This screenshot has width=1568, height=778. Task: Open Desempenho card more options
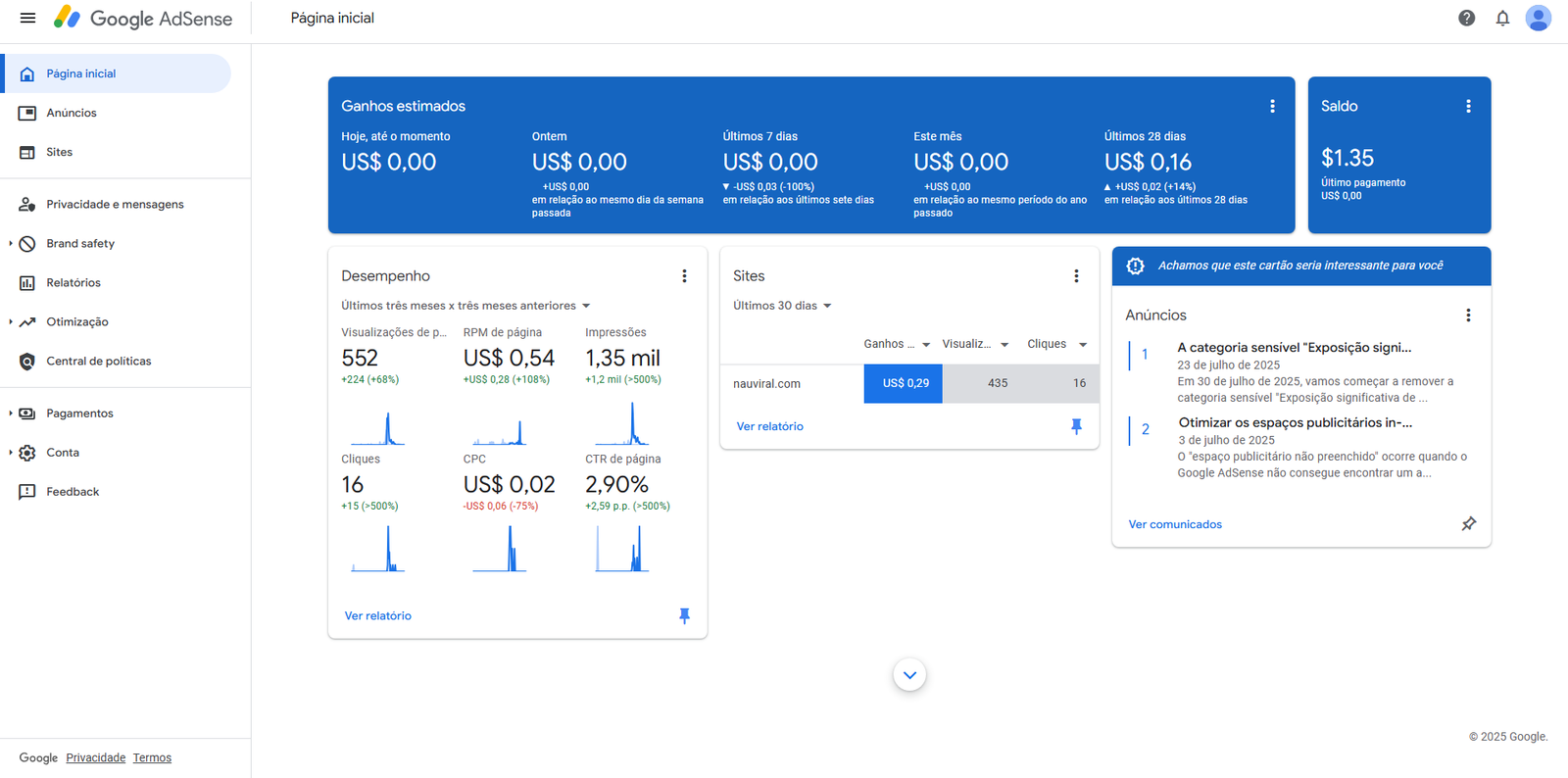point(684,276)
